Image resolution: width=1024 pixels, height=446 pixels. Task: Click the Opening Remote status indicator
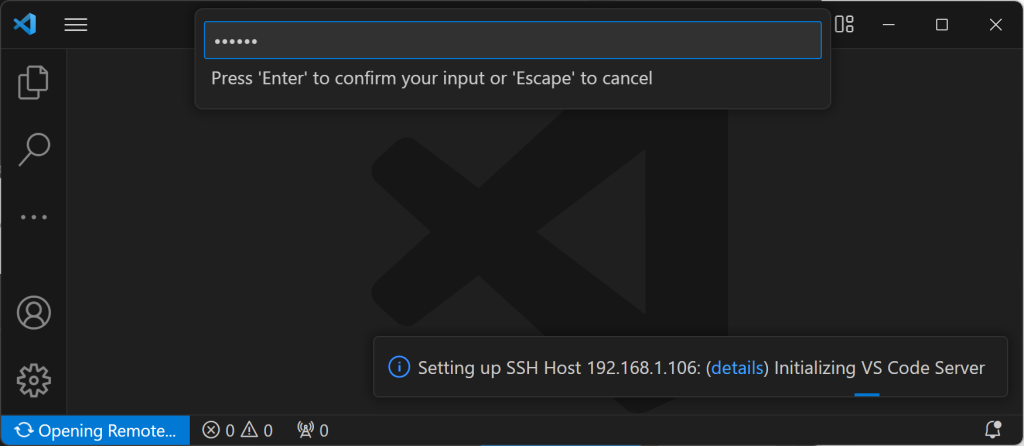pos(95,431)
